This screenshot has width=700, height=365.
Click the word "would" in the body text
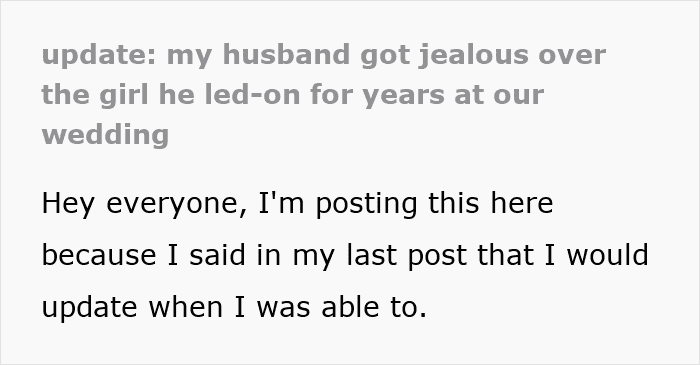[608, 255]
